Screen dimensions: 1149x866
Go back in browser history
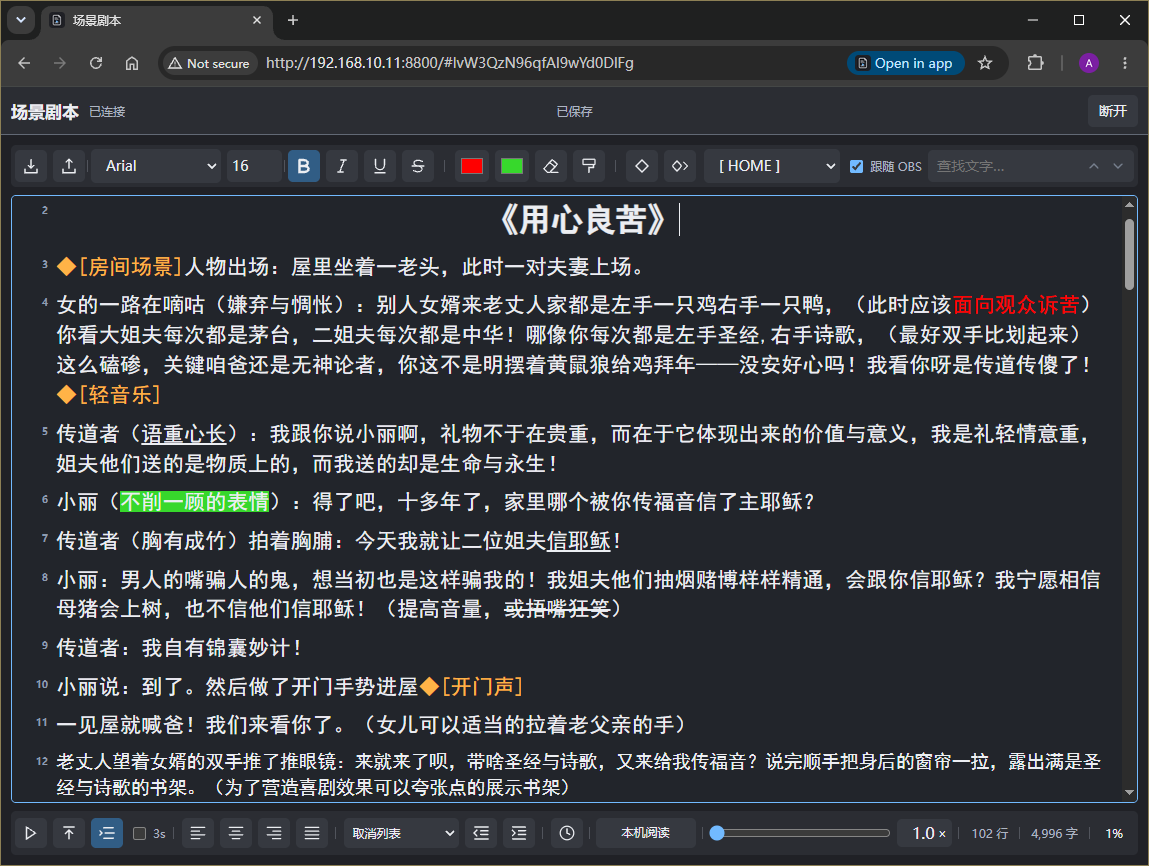pyautogui.click(x=24, y=63)
